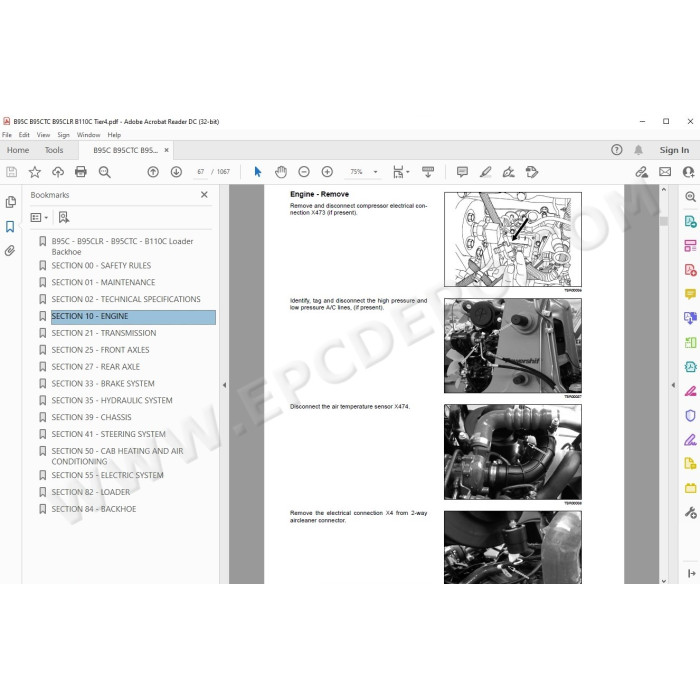Open the Window menu
The width and height of the screenshot is (700, 700).
click(88, 135)
